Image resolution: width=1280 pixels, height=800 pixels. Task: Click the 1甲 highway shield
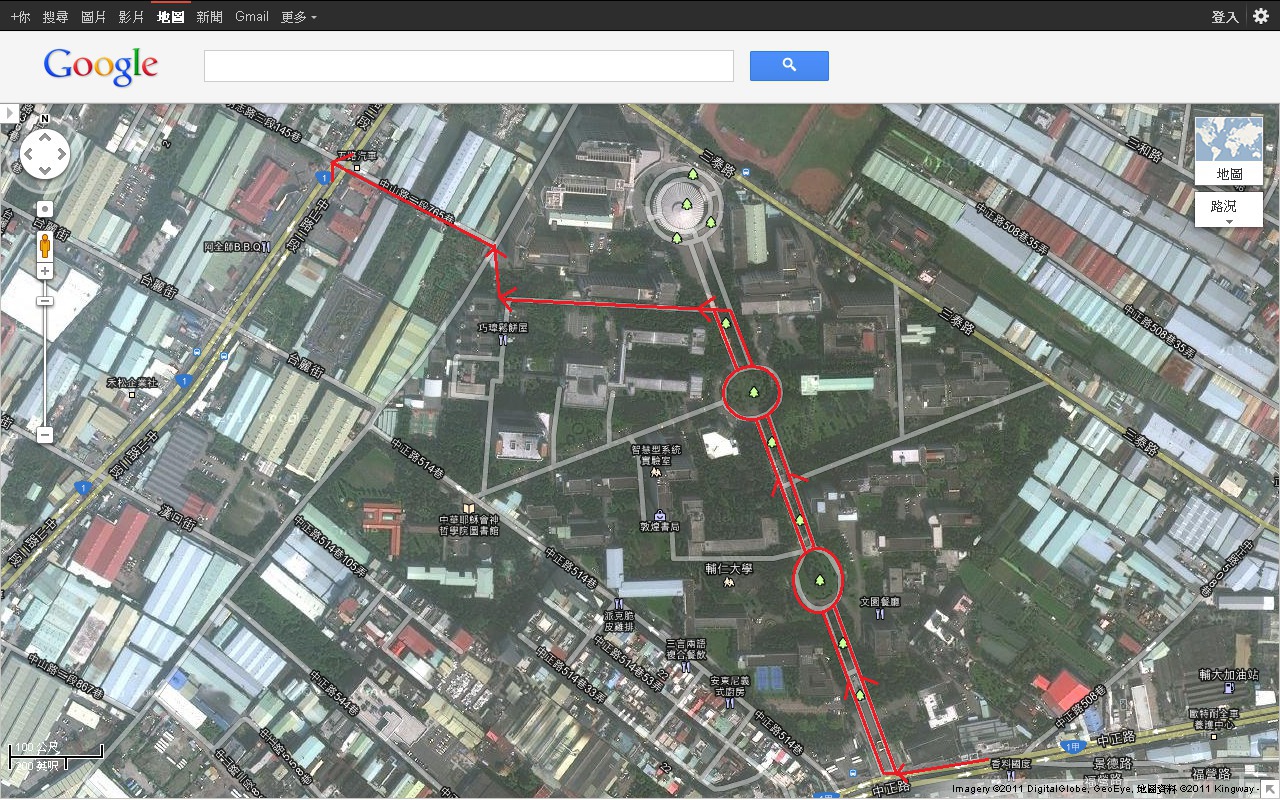coord(1073,746)
